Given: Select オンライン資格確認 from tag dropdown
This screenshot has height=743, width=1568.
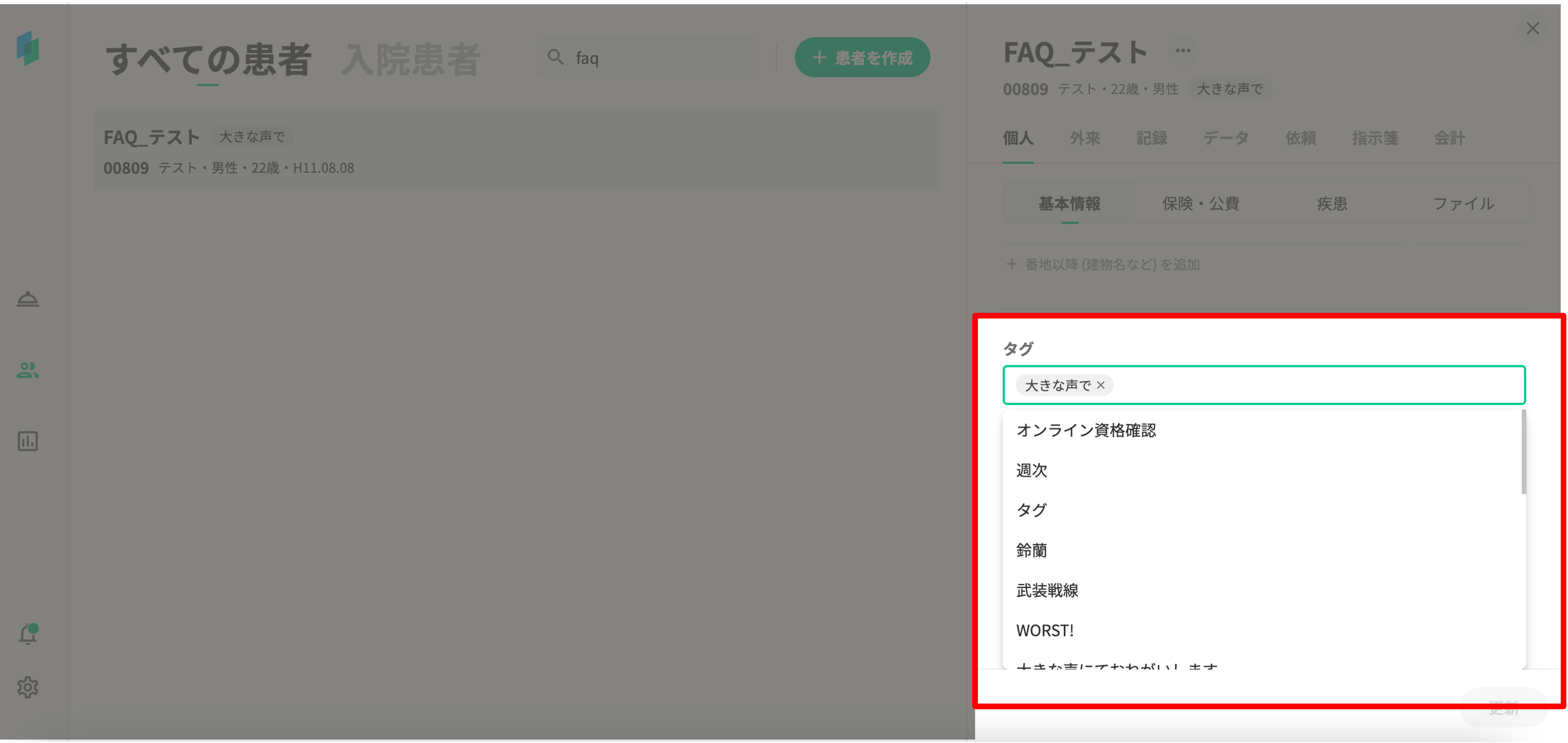Looking at the screenshot, I should 1086,430.
